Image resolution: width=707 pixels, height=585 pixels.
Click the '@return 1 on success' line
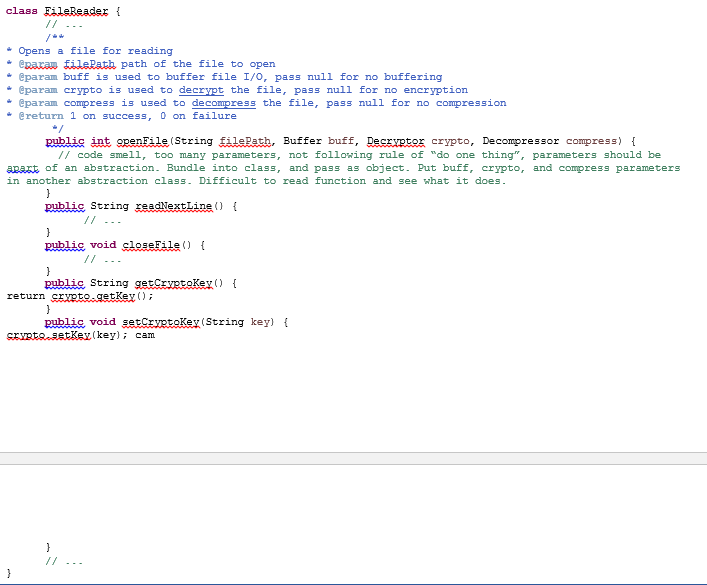pyautogui.click(x=121, y=116)
